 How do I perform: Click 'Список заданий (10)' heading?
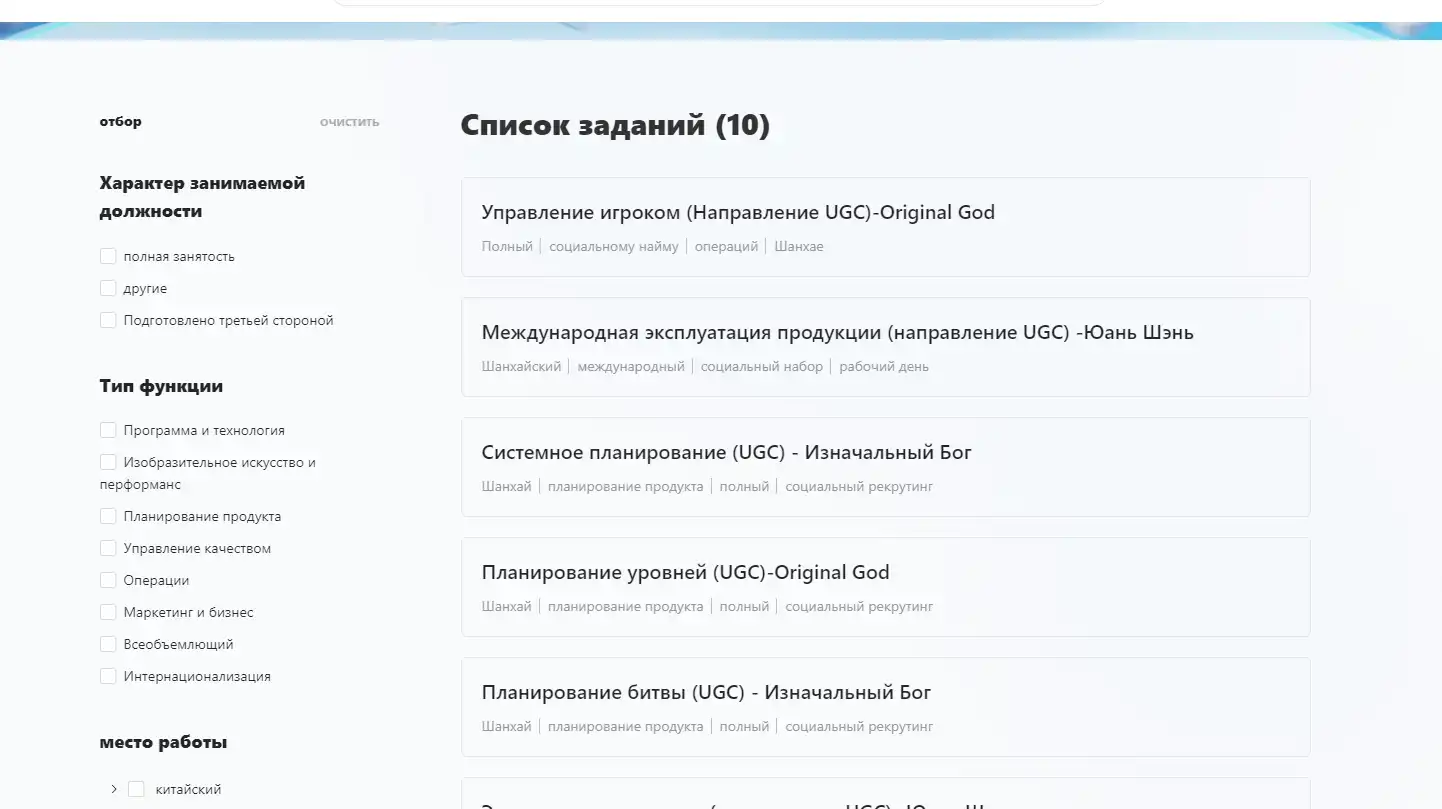click(615, 126)
